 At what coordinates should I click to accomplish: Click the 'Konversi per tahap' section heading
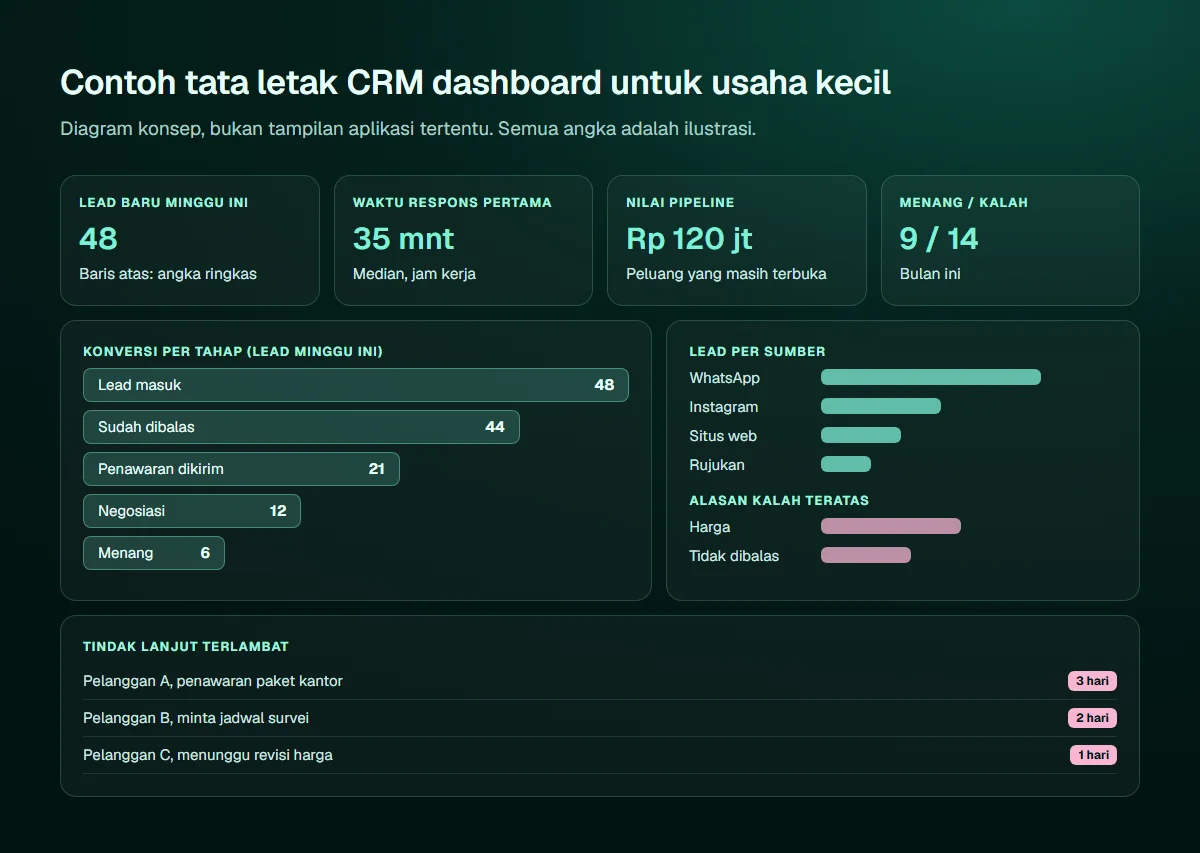[x=233, y=352]
